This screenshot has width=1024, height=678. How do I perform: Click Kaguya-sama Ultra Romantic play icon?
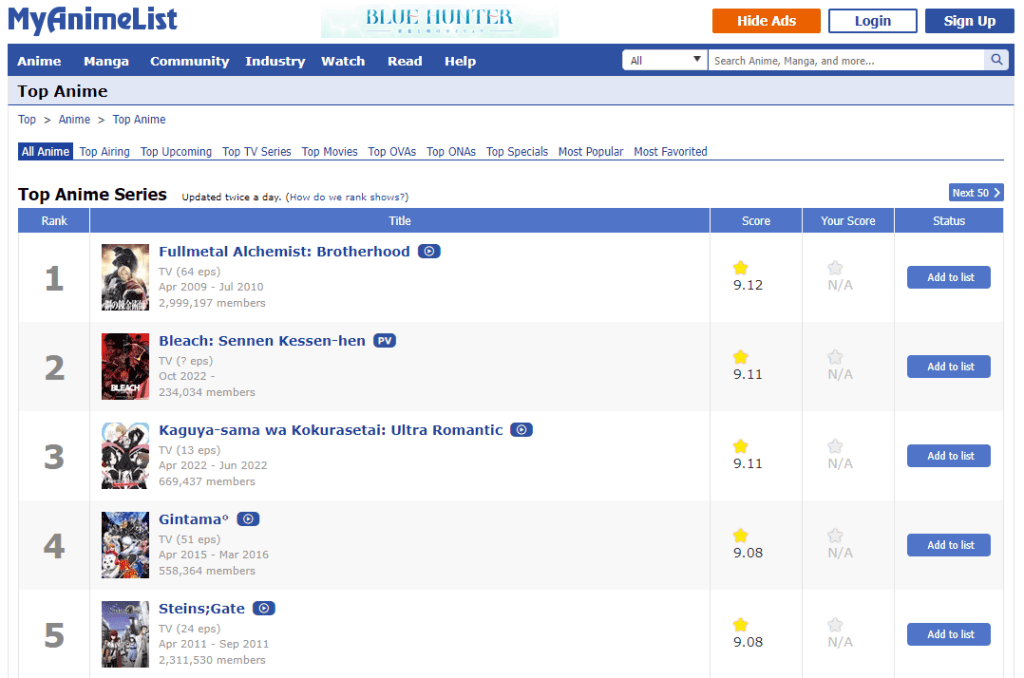tap(521, 430)
